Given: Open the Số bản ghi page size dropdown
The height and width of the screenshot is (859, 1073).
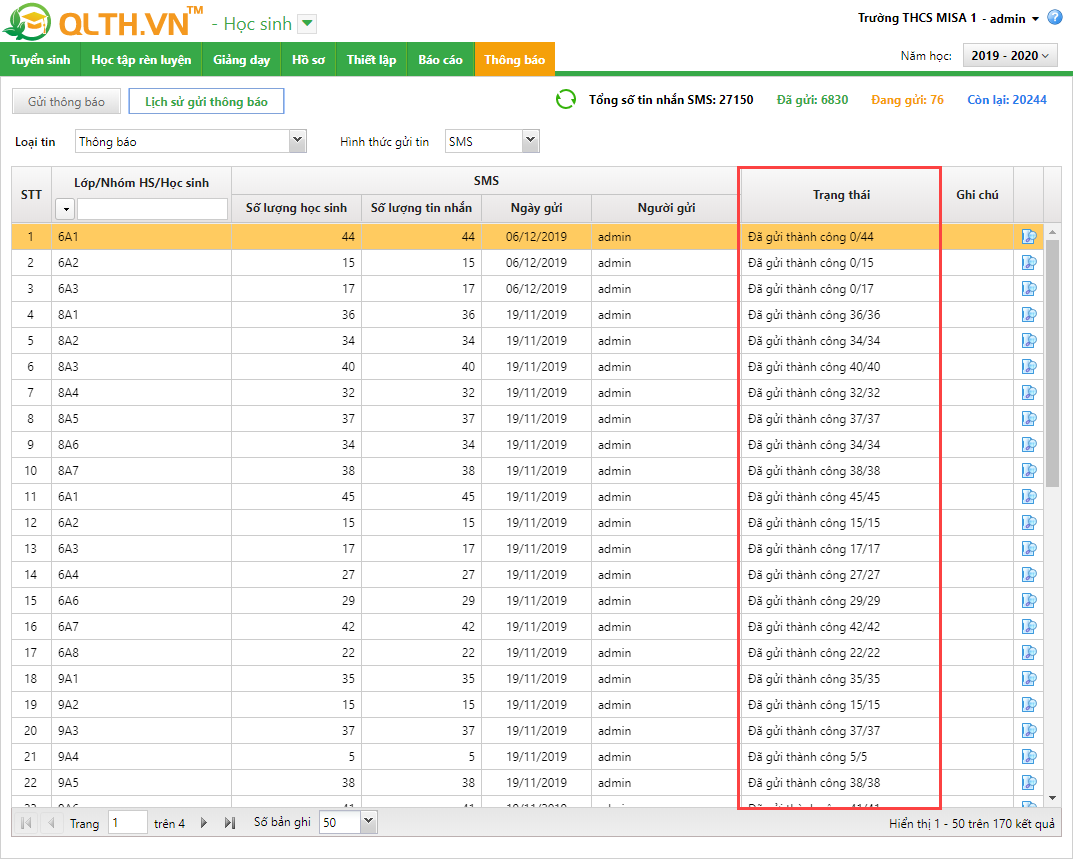Looking at the screenshot, I should (367, 822).
